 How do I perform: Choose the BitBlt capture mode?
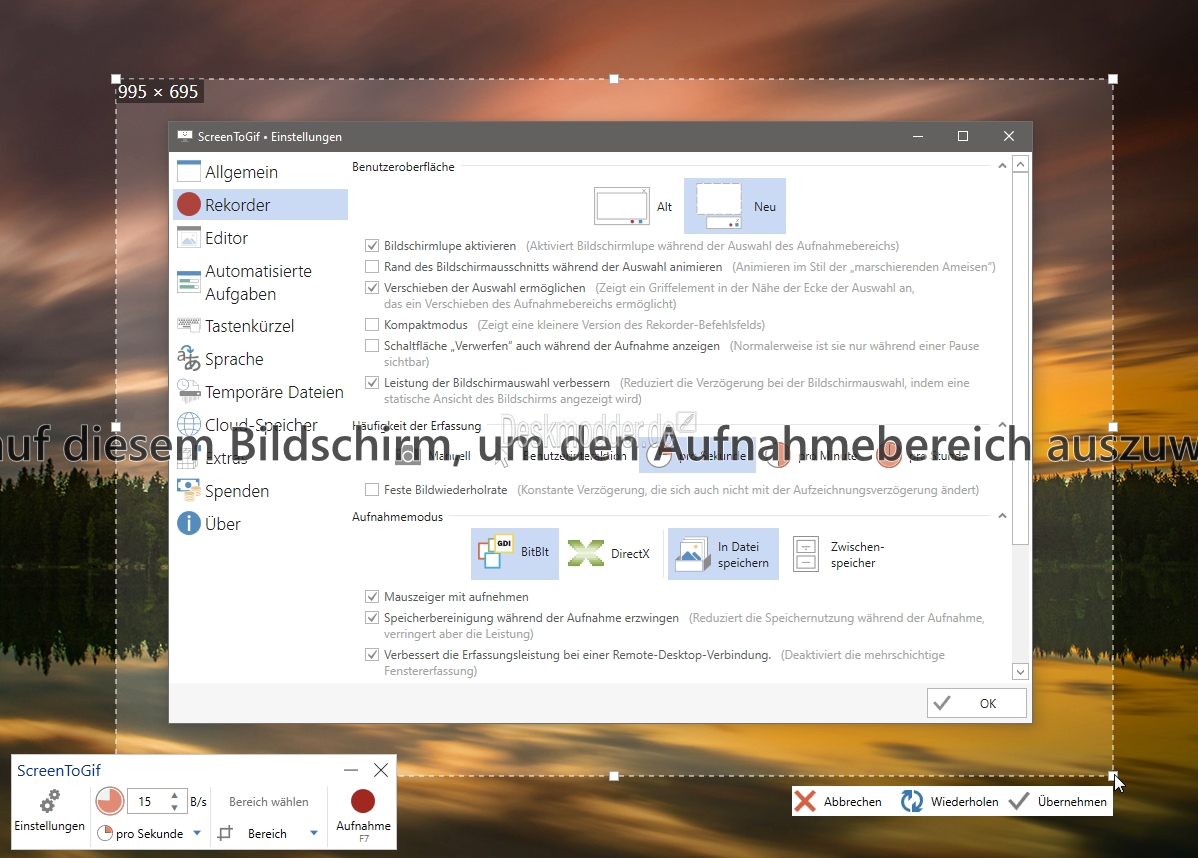click(515, 553)
